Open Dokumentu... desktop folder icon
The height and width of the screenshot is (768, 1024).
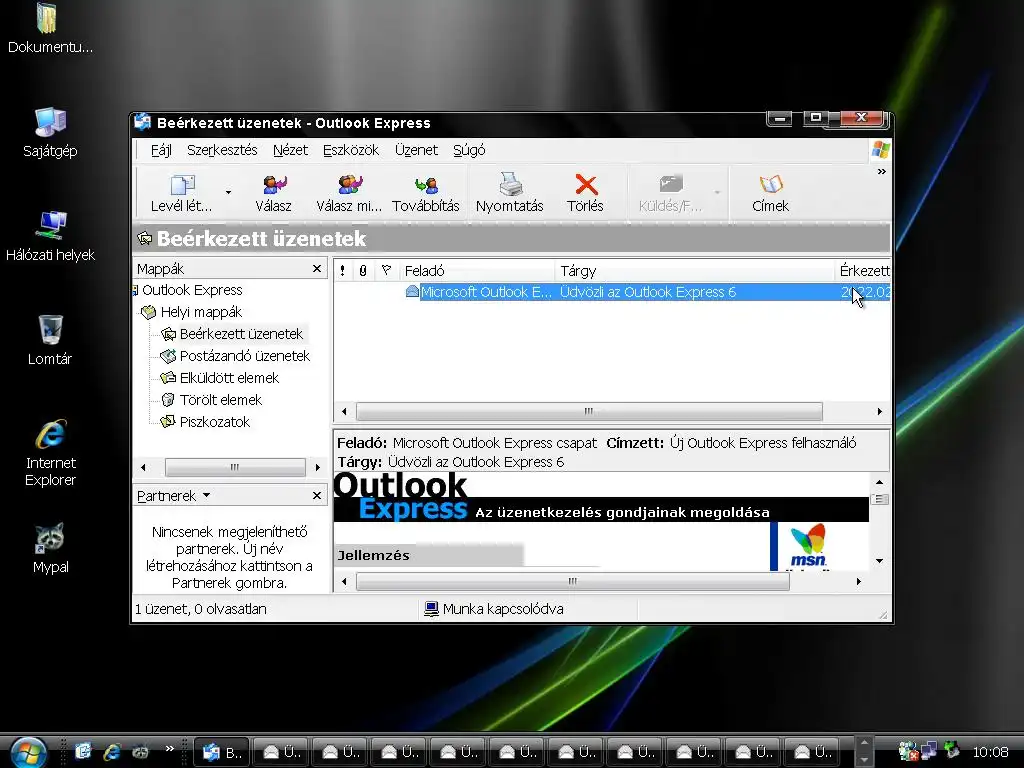point(50,28)
